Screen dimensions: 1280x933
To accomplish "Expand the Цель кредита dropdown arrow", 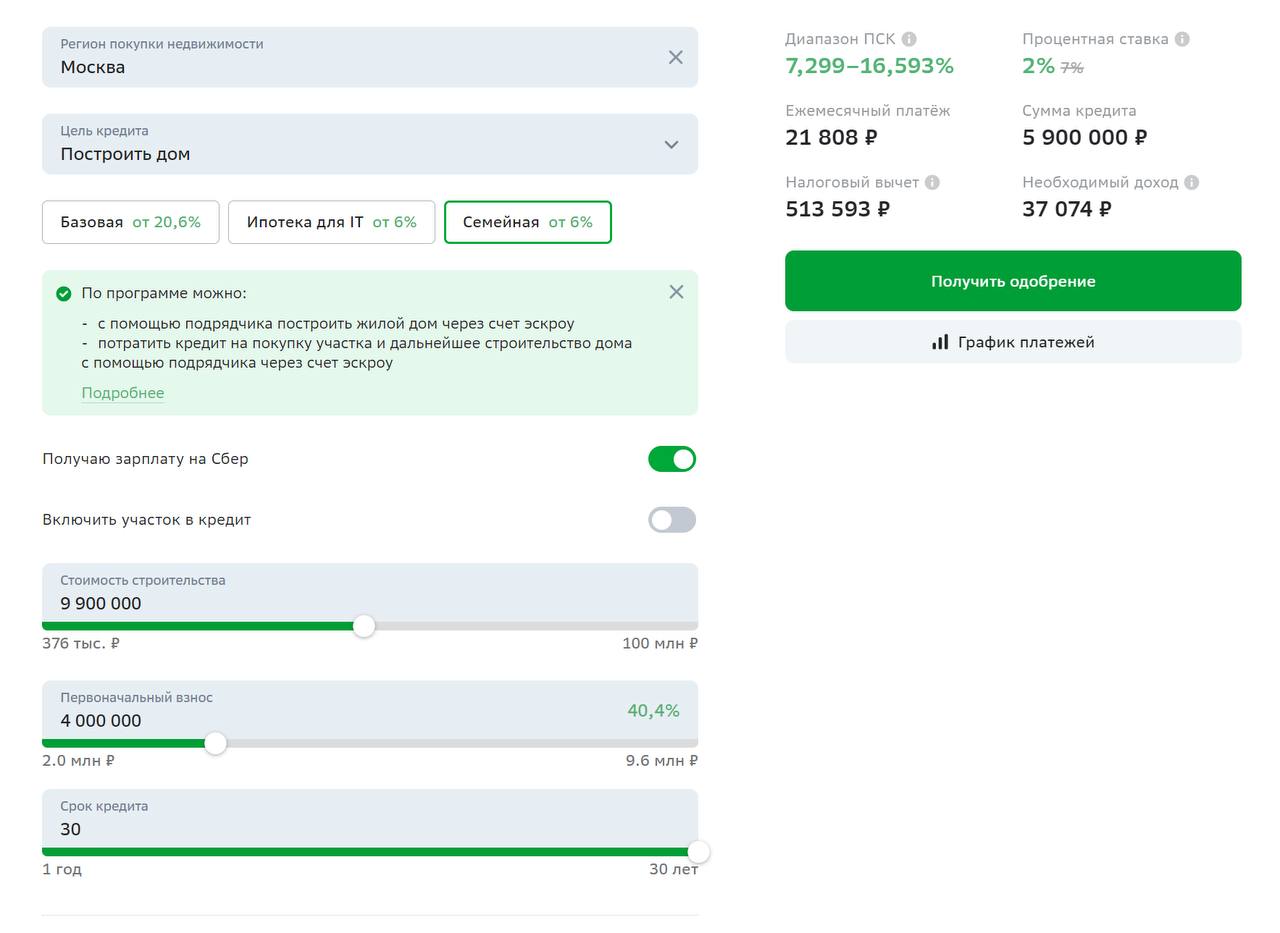I will click(x=672, y=144).
